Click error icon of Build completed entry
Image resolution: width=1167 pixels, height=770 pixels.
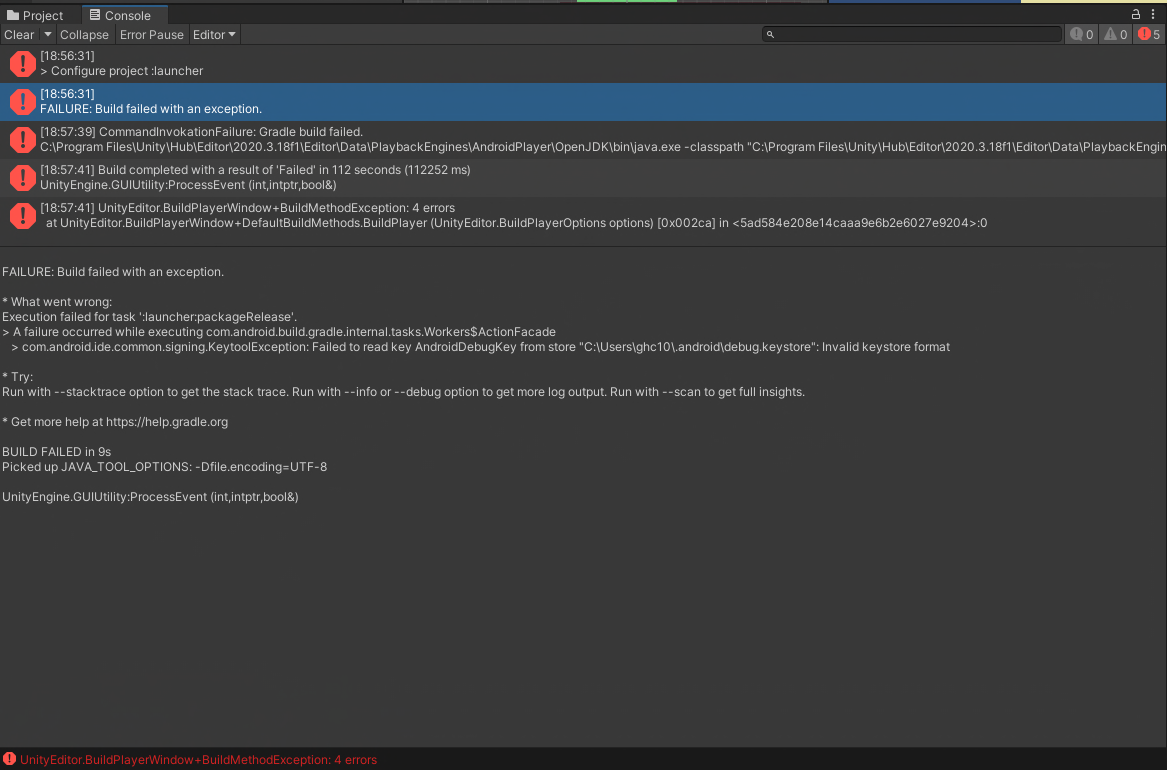tap(22, 178)
